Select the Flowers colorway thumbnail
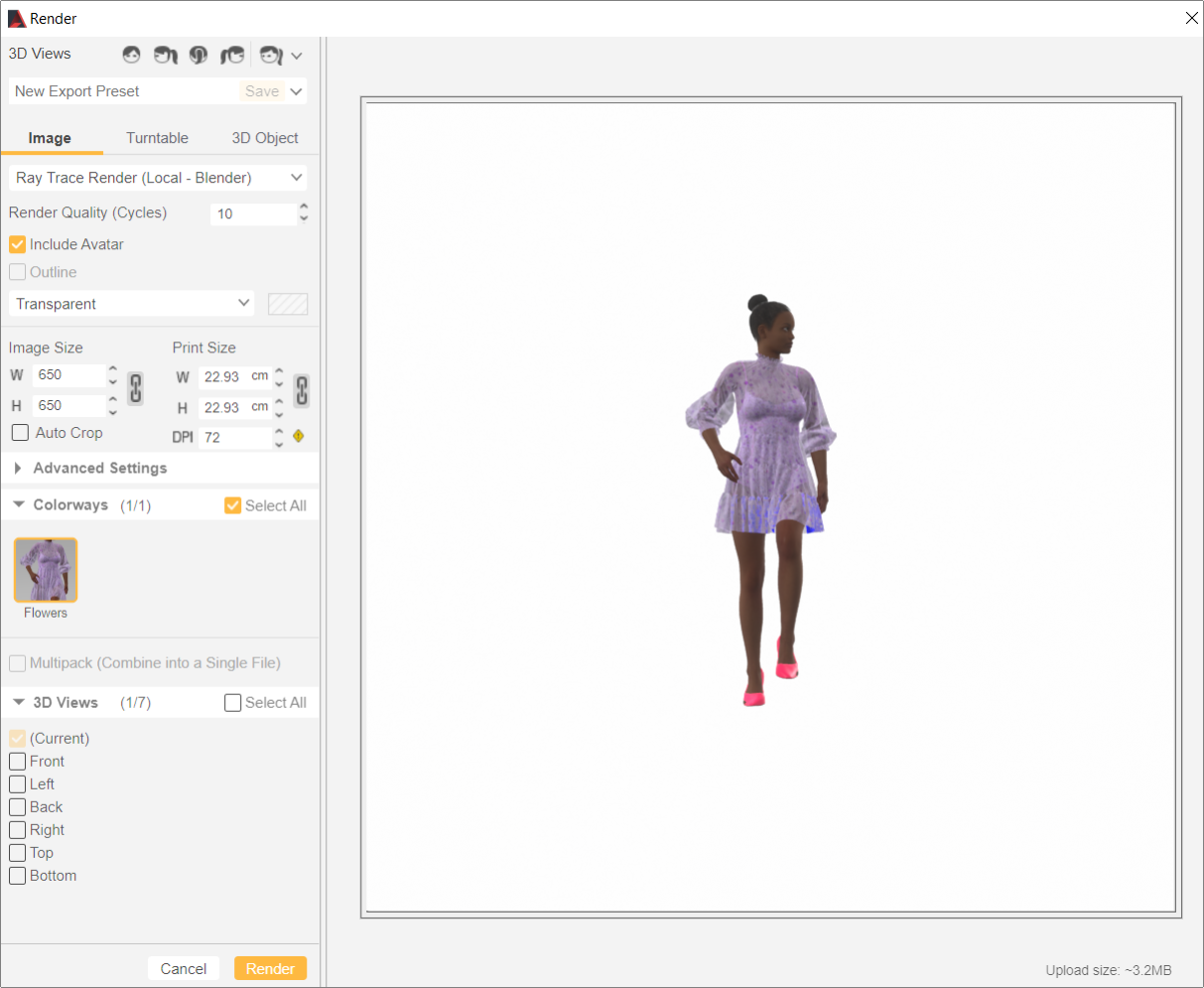Screen dimensions: 1204x988 tap(46, 570)
